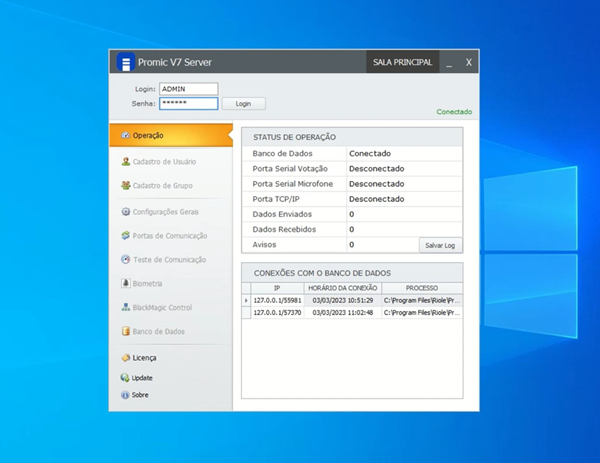The image size is (600, 463).
Task: Click the Banco de Dados cylinder icon
Action: (126, 331)
